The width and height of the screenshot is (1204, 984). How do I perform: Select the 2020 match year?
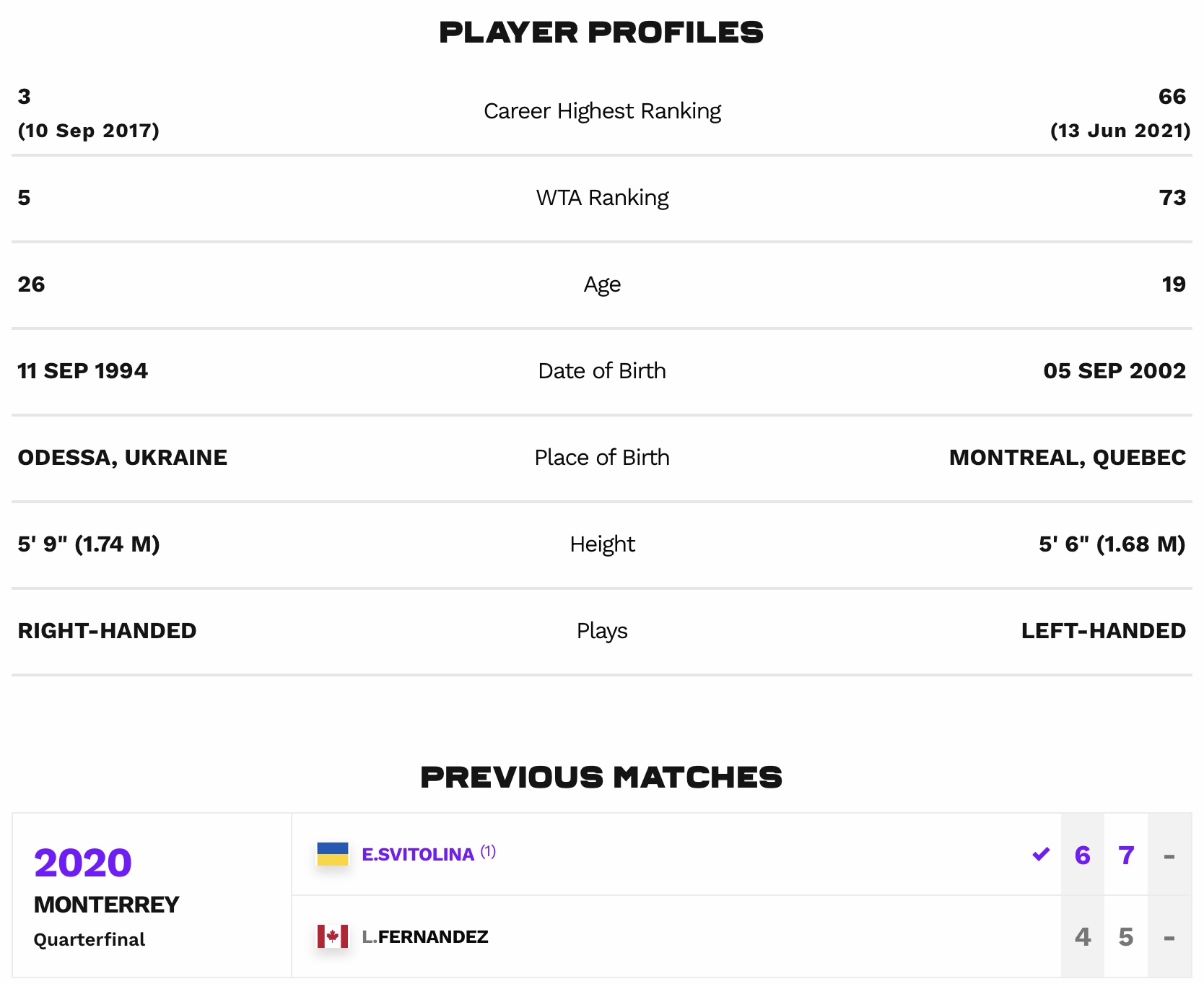[x=83, y=863]
